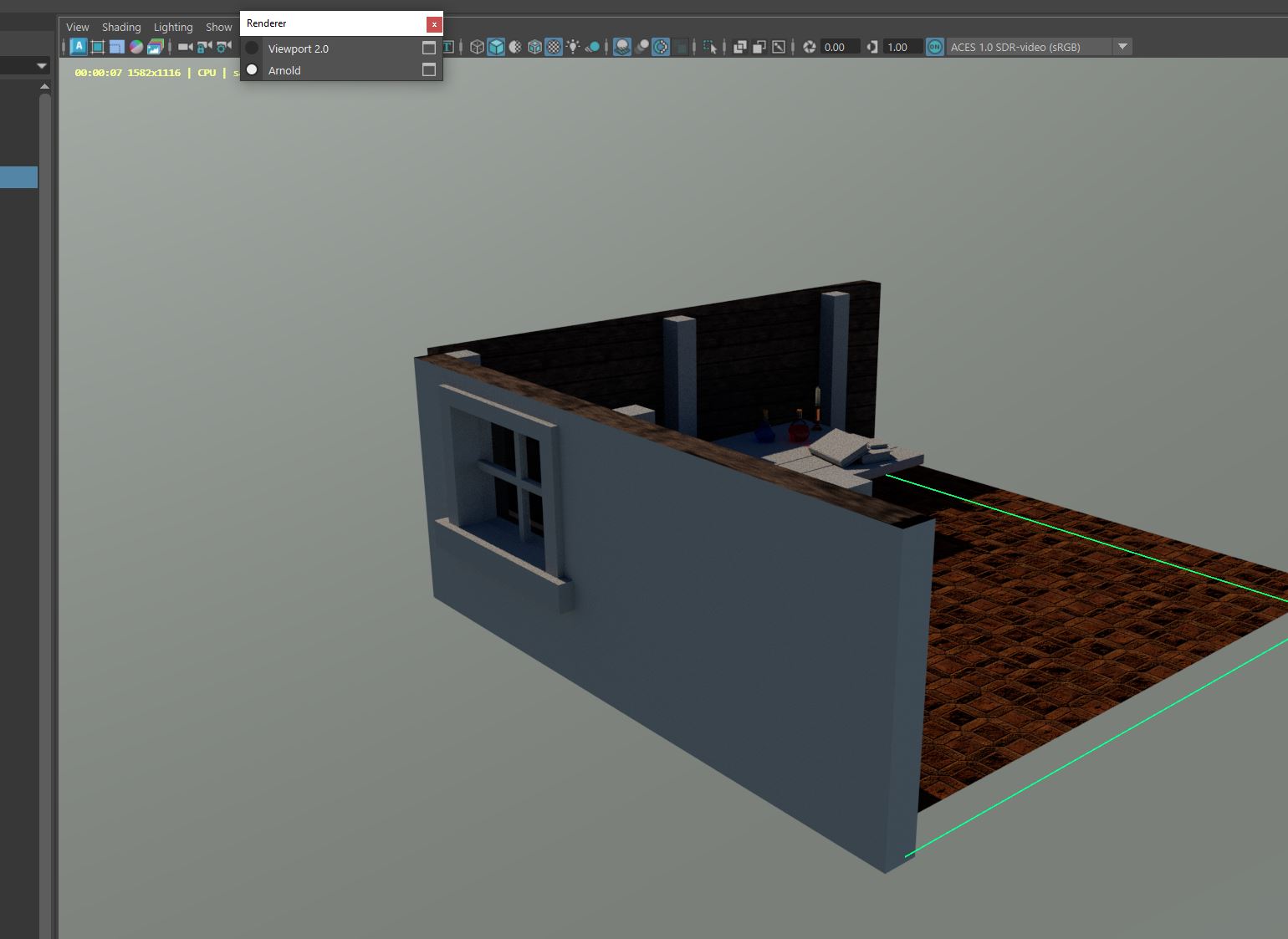Toggle motion blur spheres icon

pyautogui.click(x=641, y=47)
